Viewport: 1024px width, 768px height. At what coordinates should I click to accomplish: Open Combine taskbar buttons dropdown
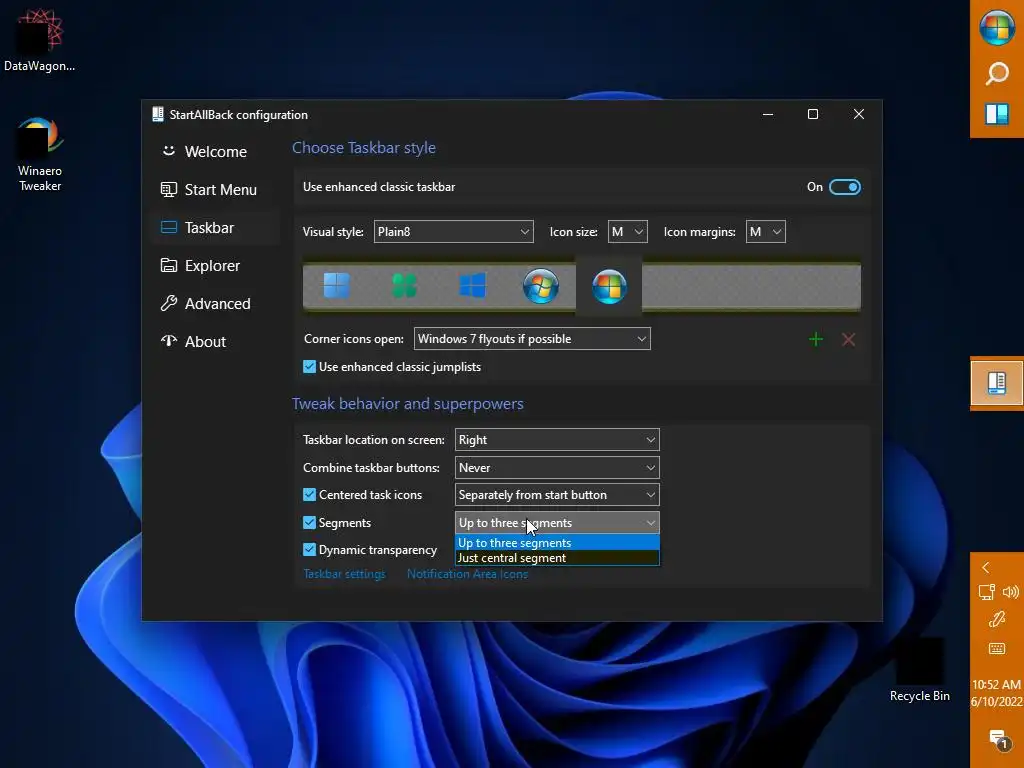point(557,468)
